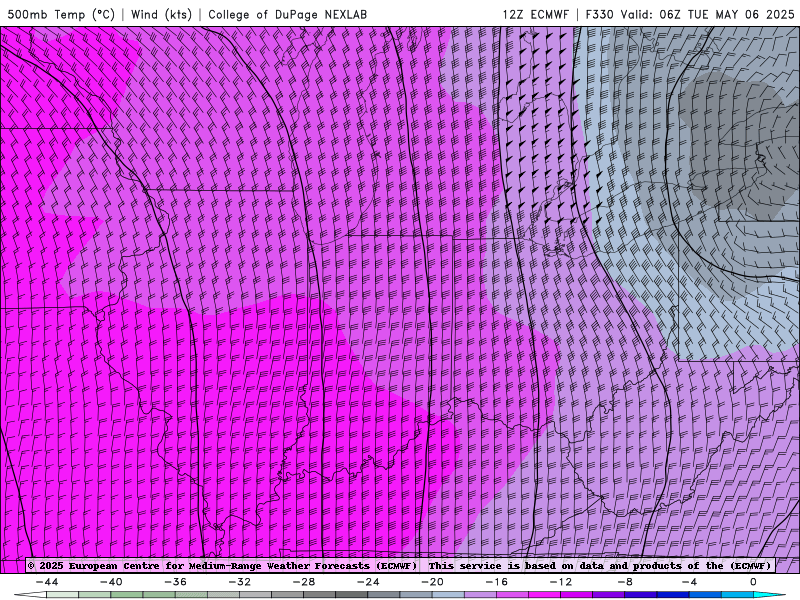Click 'Valid: 06Z TUE MAY 06 2025' text
Viewport: 800px width, 600px height.
[x=708, y=14]
